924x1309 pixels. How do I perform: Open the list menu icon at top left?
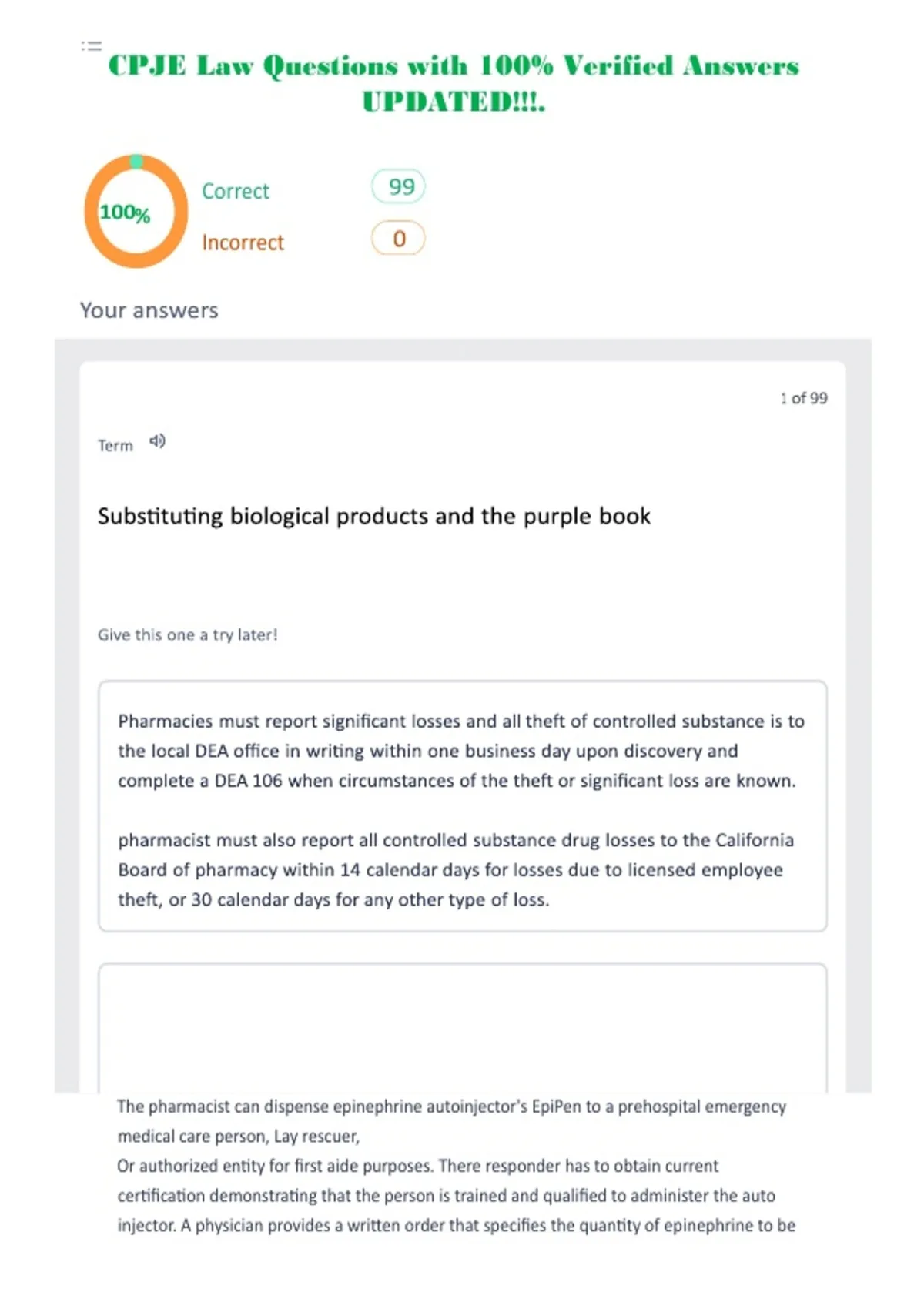click(x=92, y=46)
